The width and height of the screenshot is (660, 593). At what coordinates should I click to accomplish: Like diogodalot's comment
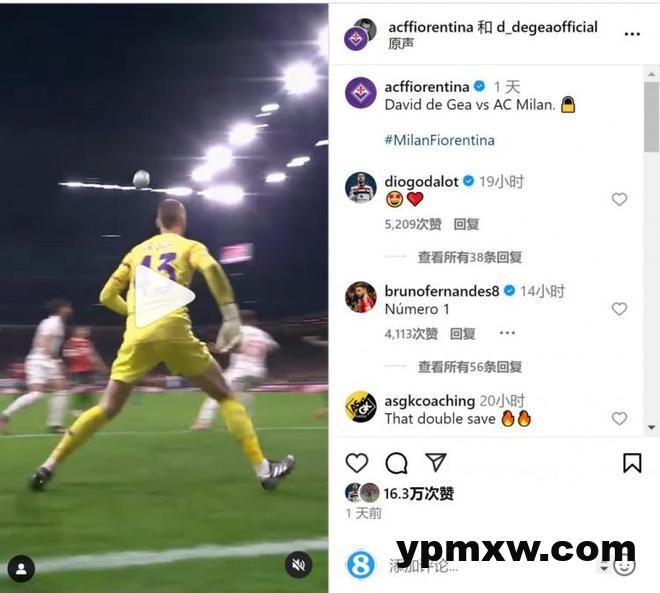(619, 199)
